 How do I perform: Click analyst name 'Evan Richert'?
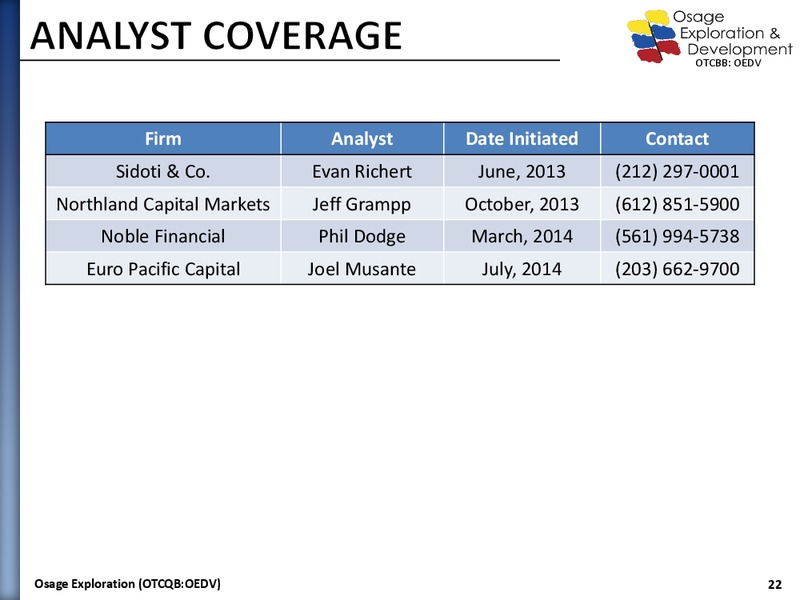click(362, 171)
